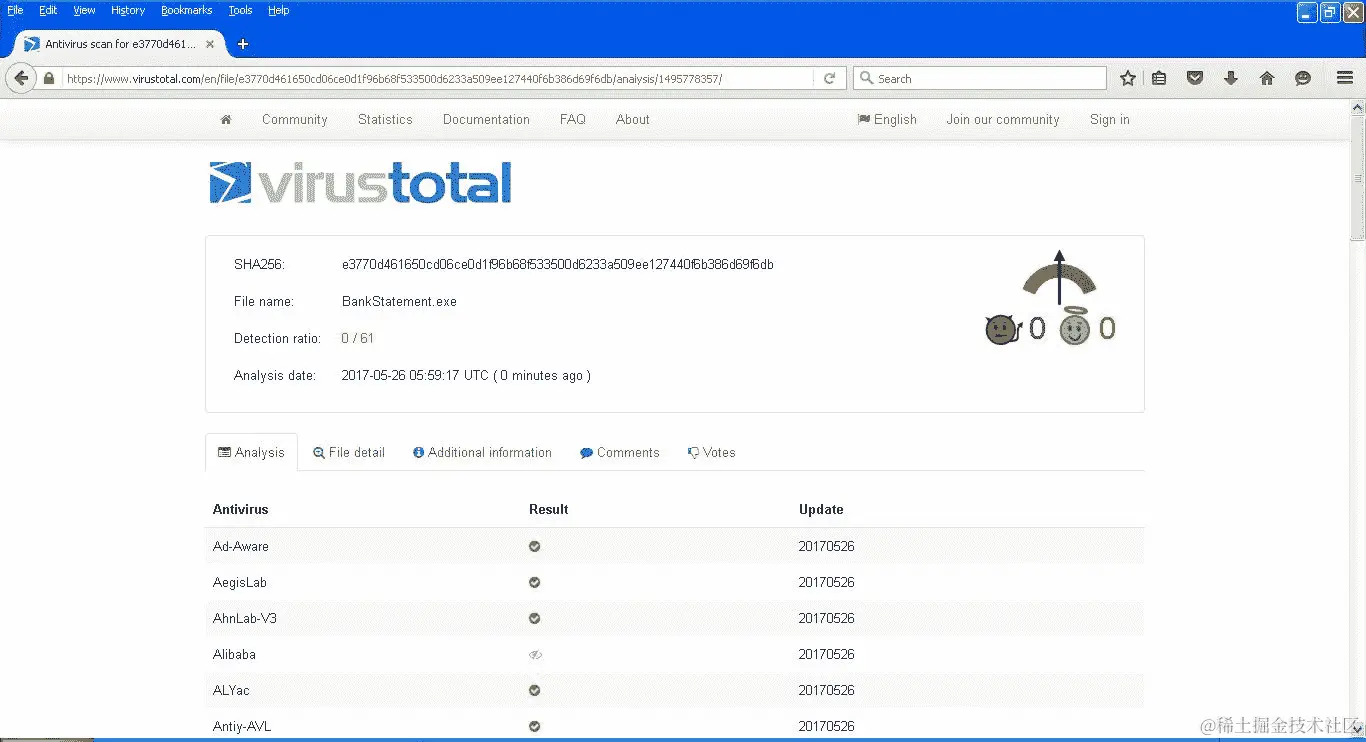Click the malicious devil vote icon
The width and height of the screenshot is (1366, 742).
1002,329
